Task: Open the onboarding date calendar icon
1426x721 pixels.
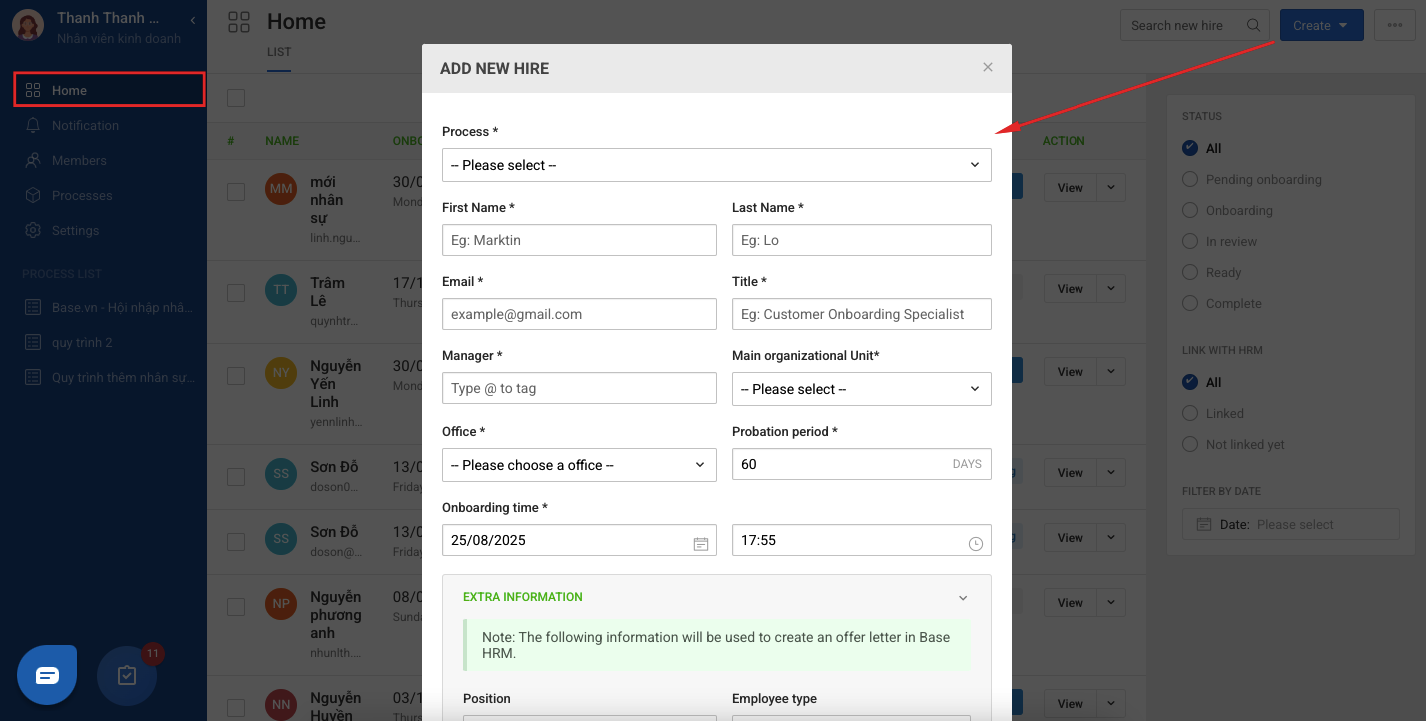Action: pyautogui.click(x=701, y=543)
